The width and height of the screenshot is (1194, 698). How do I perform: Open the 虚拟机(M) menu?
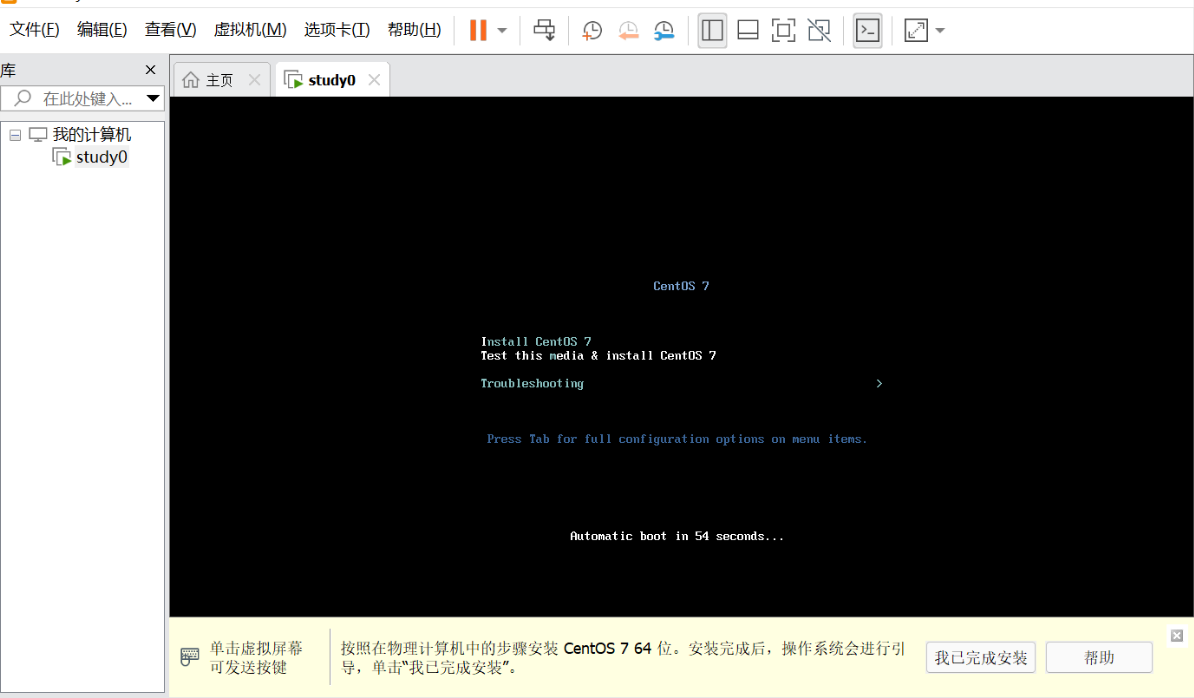[x=250, y=30]
